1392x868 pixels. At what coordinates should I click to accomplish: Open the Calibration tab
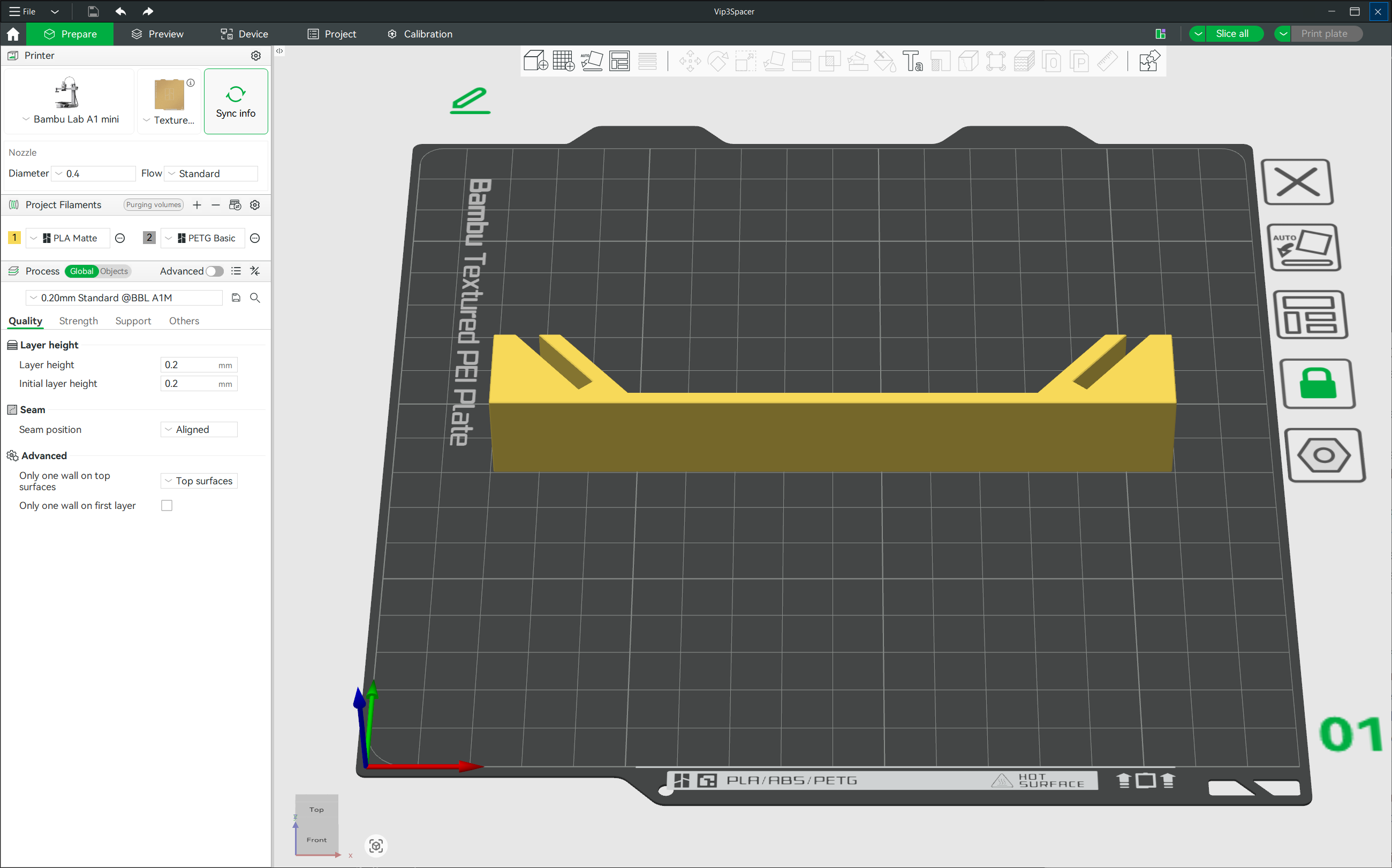[420, 34]
